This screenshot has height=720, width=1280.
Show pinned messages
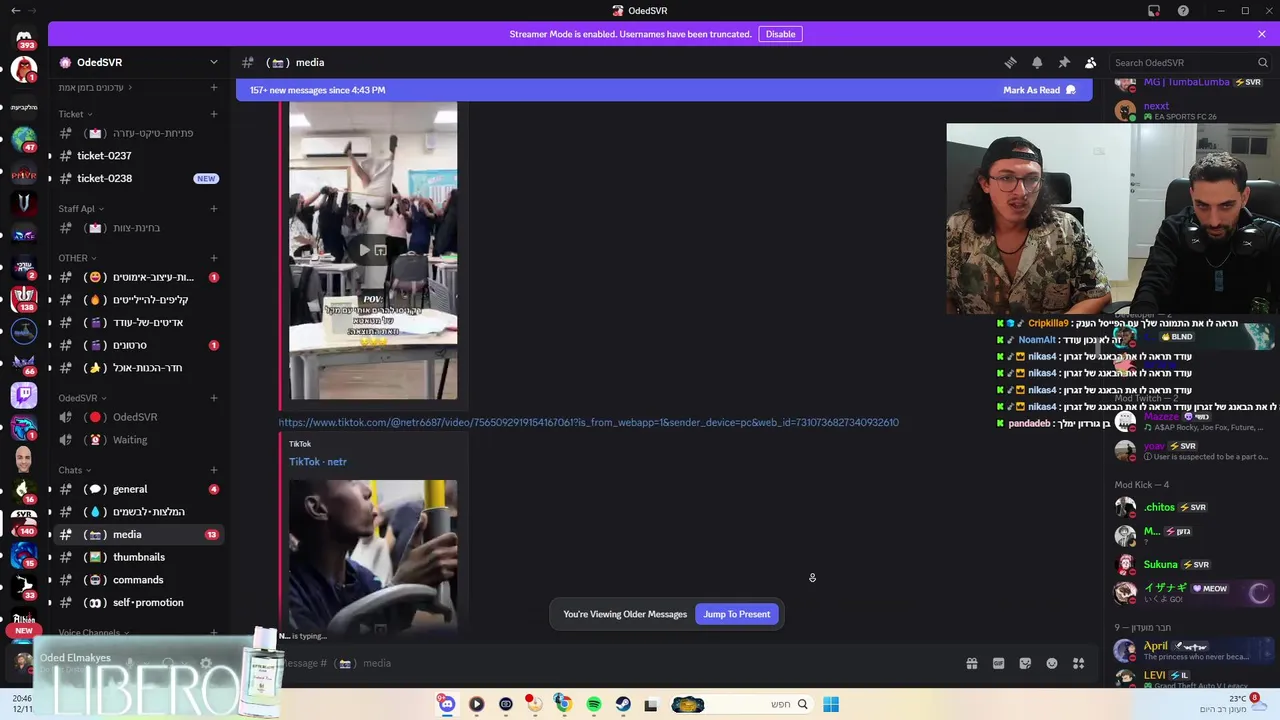click(1064, 62)
